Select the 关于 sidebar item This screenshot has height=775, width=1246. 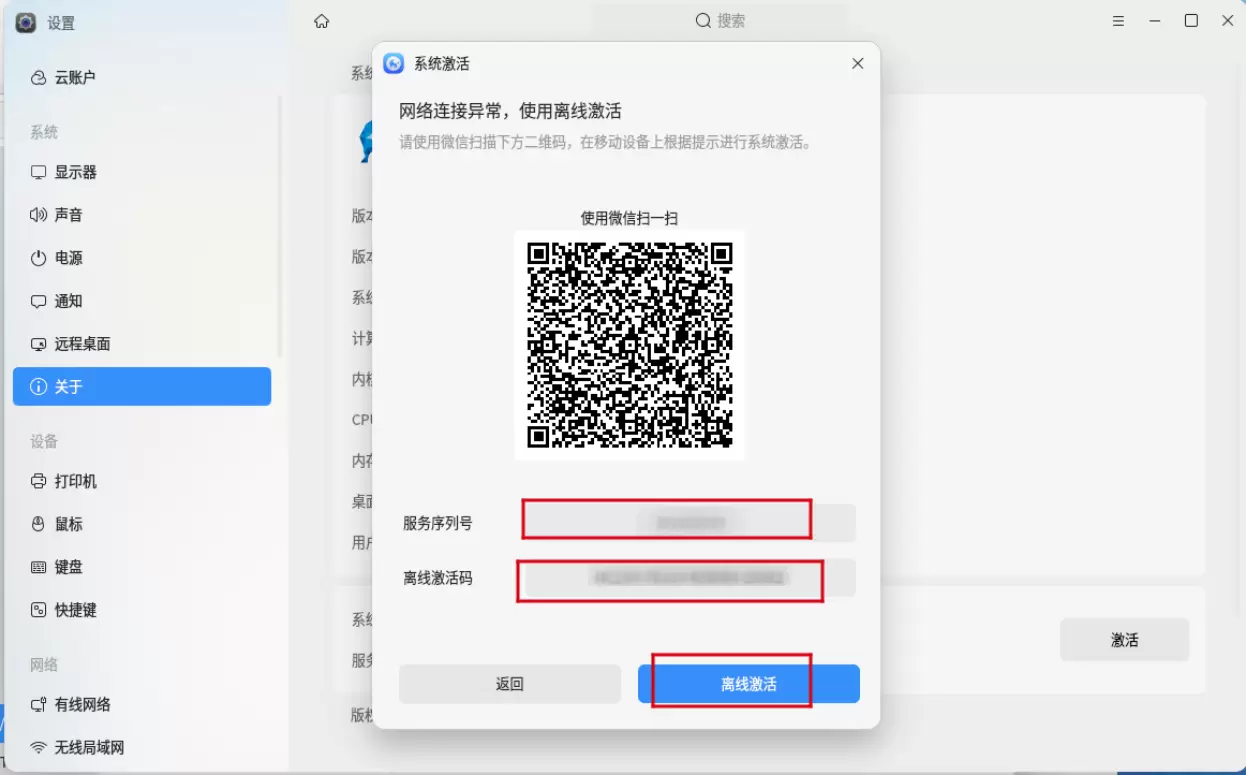click(x=141, y=386)
